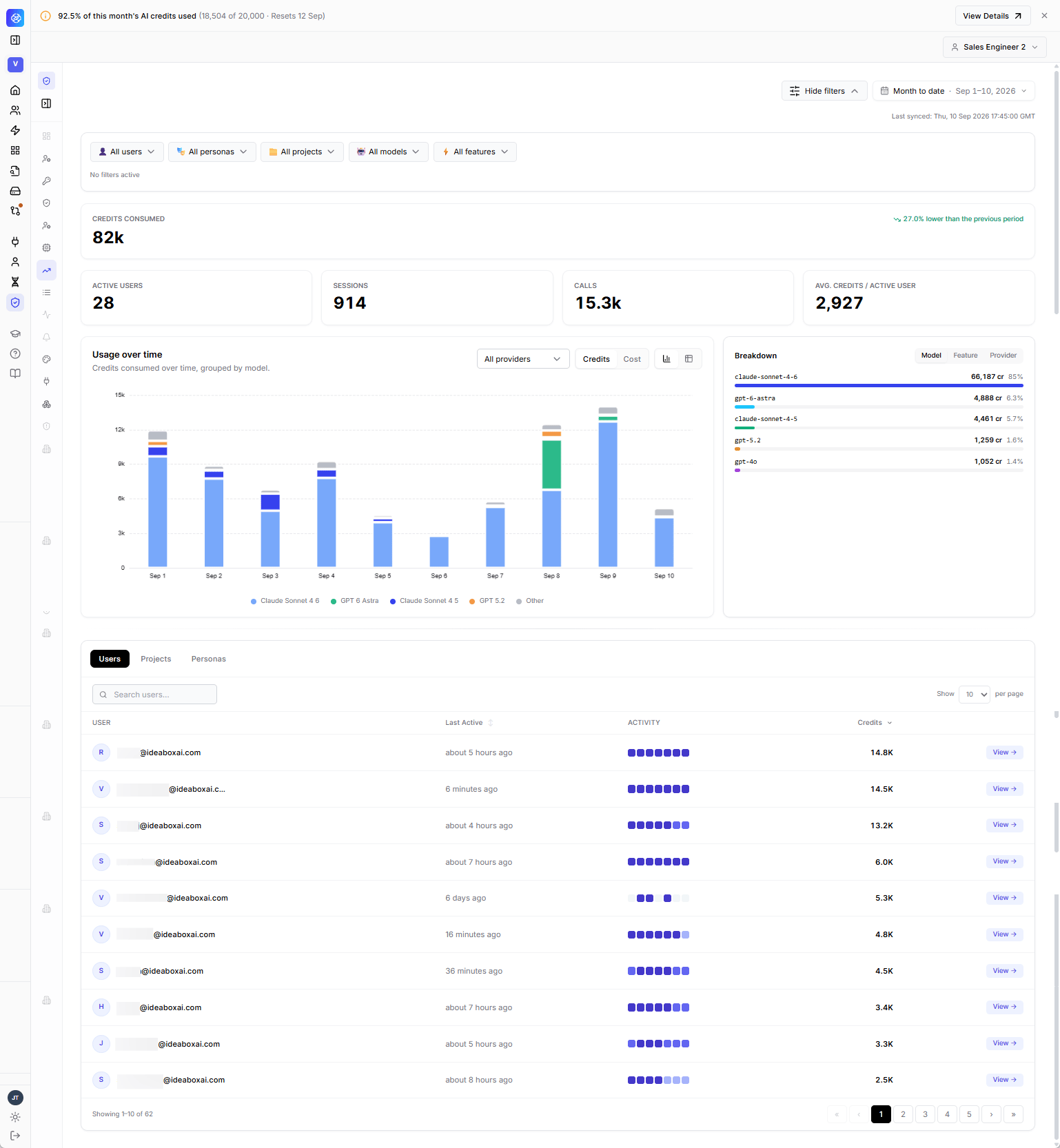Switch to the Personas tab
Screen dimensions: 1060x1148
[x=209, y=659]
